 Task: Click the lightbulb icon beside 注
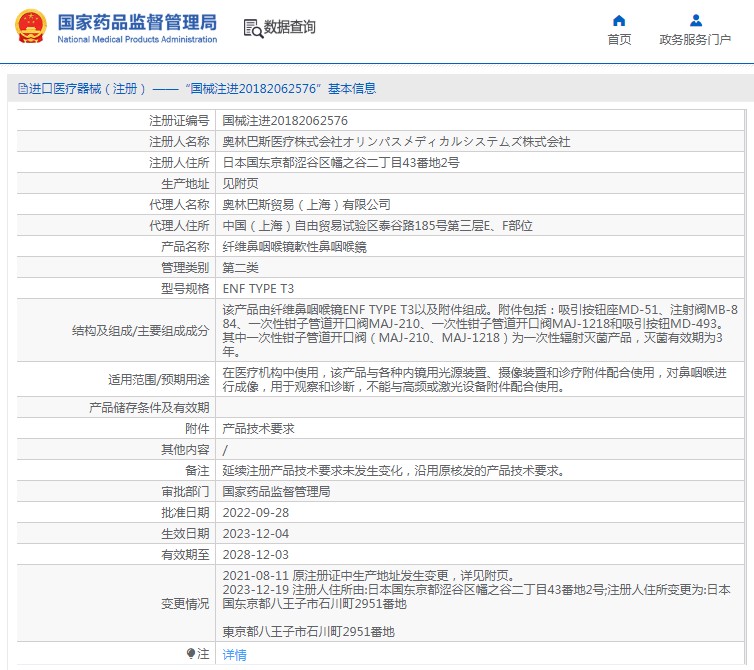(x=191, y=653)
